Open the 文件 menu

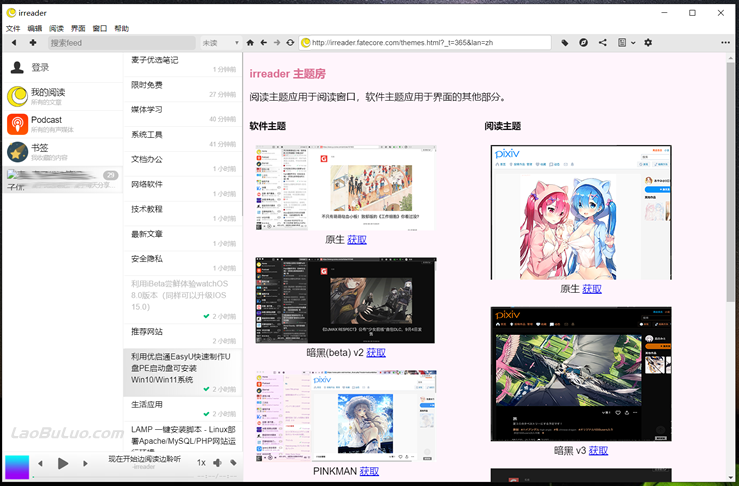[13, 28]
